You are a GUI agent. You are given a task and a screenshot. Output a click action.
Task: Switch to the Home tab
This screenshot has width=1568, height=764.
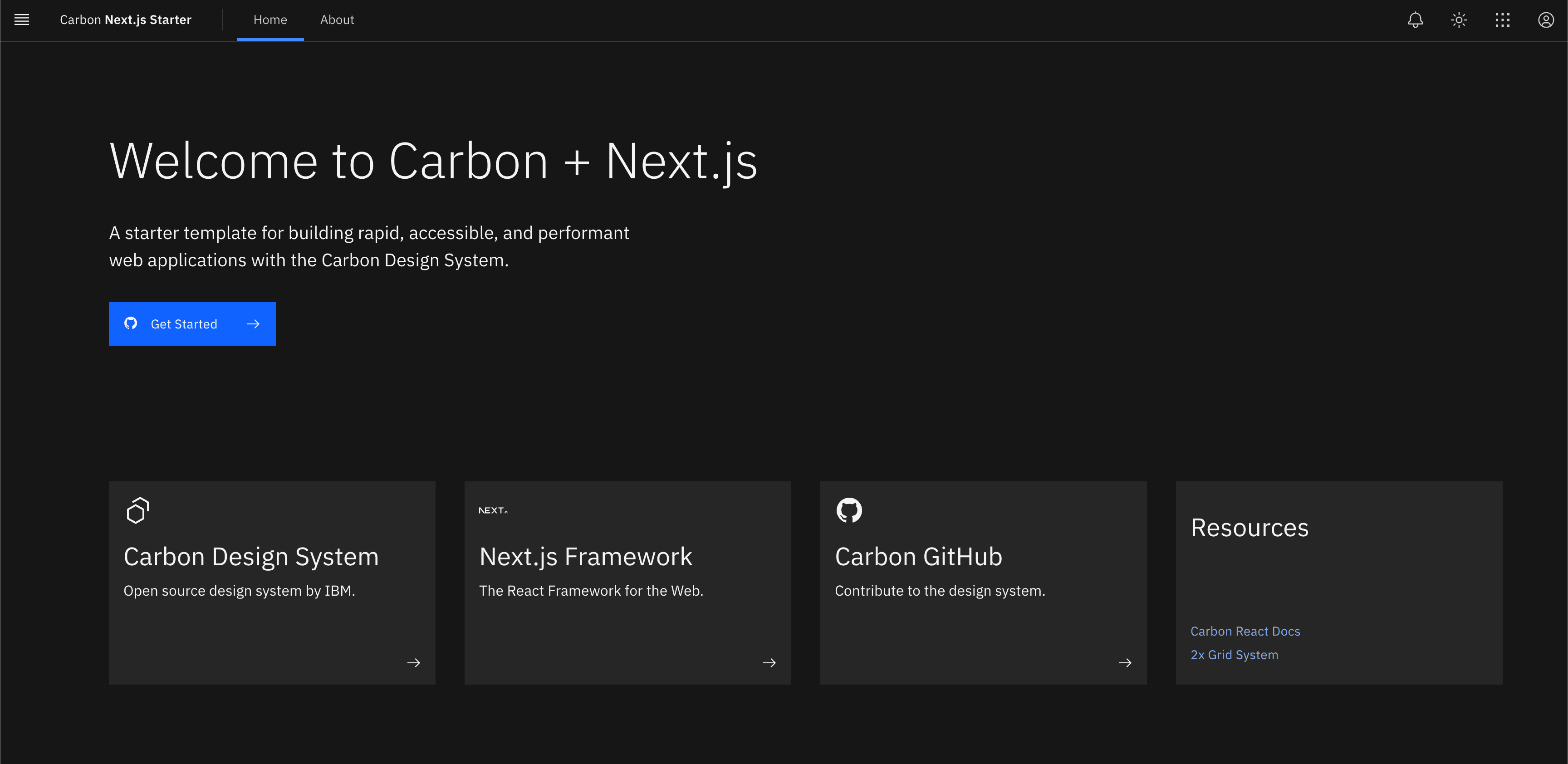(270, 20)
